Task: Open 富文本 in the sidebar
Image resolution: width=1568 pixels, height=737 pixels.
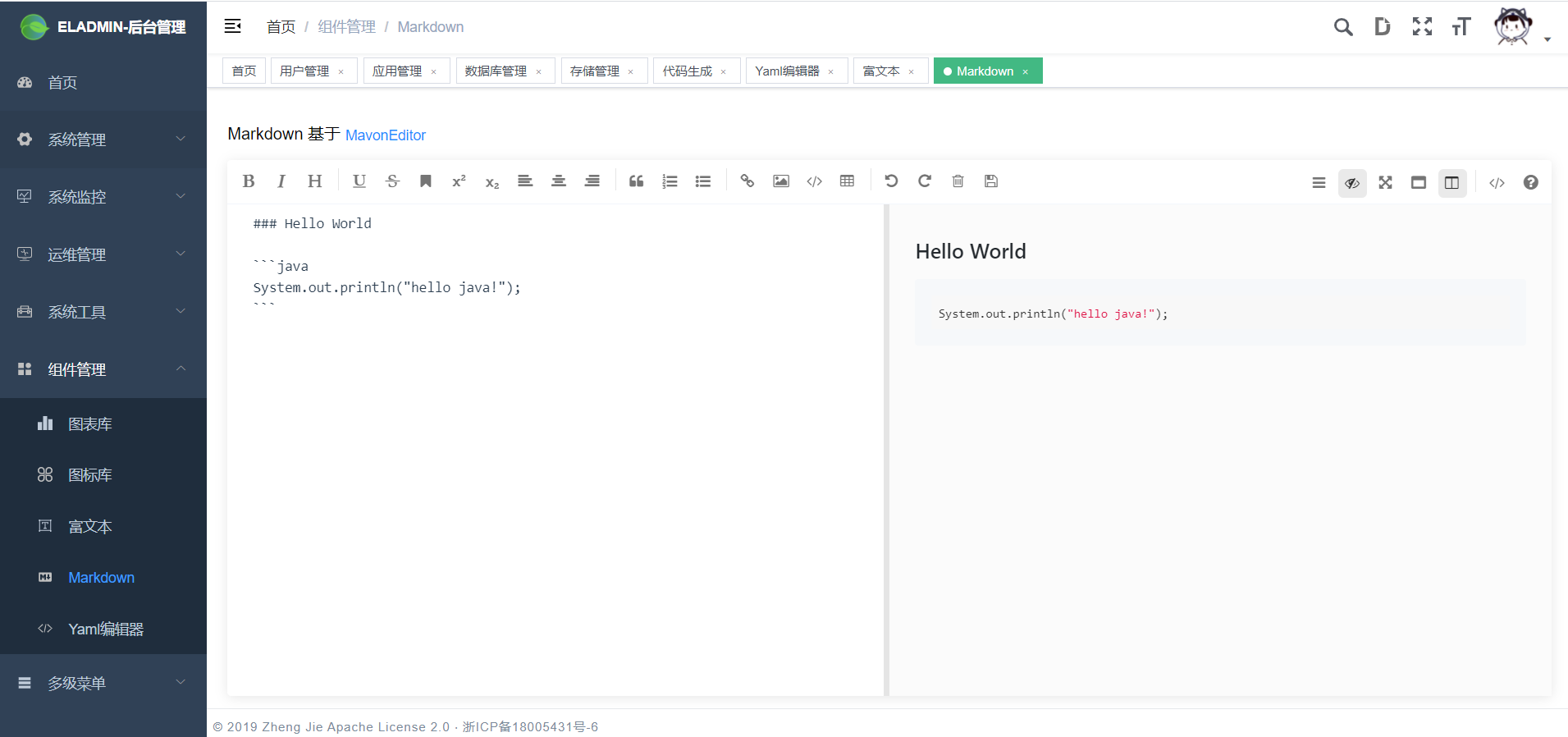Action: (x=103, y=526)
